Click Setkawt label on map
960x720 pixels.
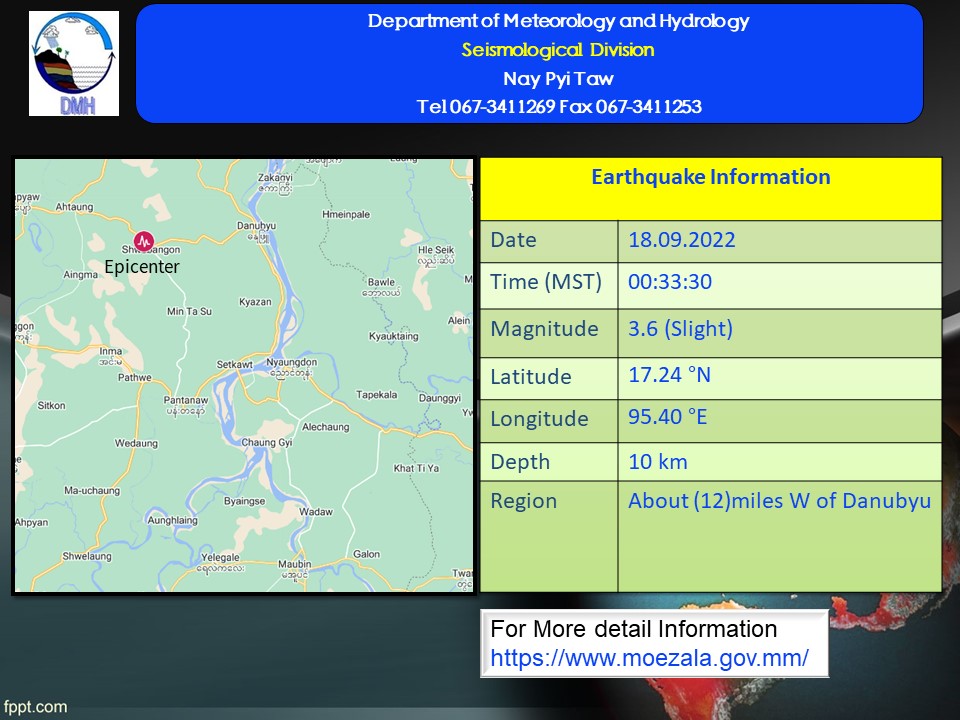[234, 365]
